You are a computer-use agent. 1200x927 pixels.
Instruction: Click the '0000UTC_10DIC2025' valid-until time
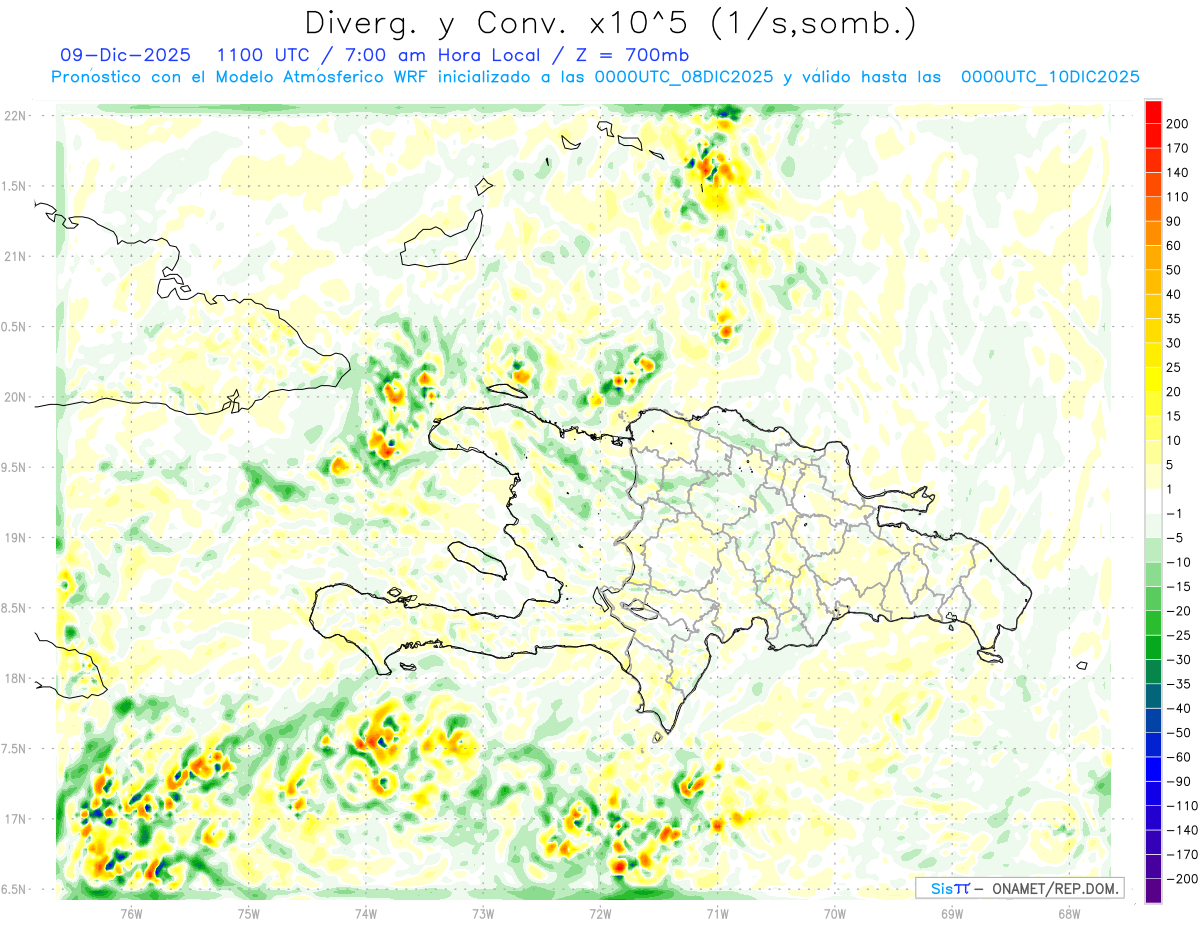(x=1050, y=77)
